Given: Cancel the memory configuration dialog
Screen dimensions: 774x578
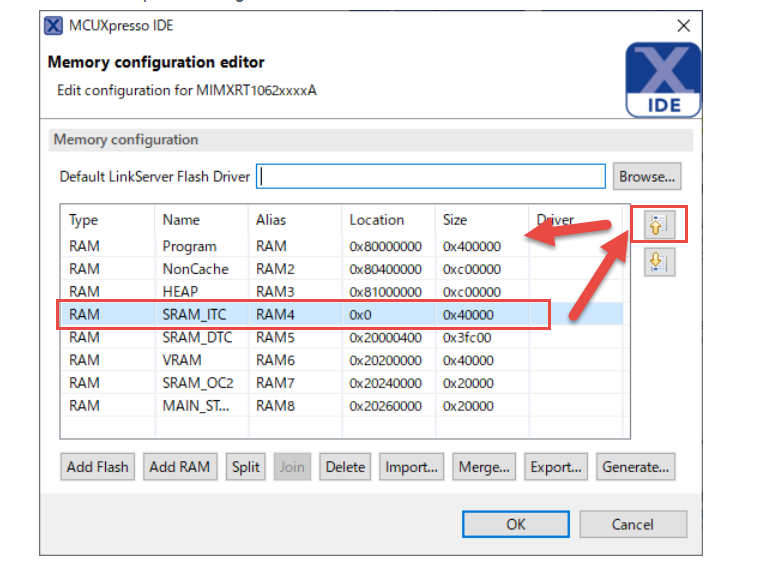Looking at the screenshot, I should click(x=633, y=524).
